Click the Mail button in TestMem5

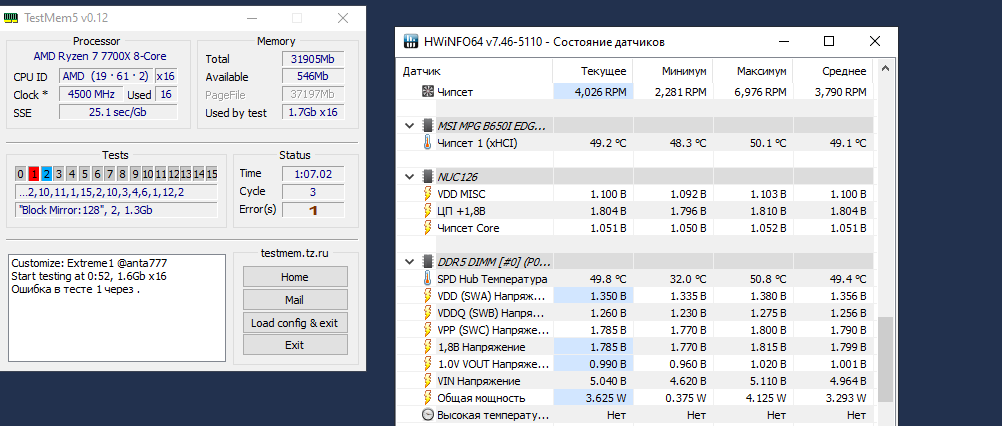[x=295, y=300]
